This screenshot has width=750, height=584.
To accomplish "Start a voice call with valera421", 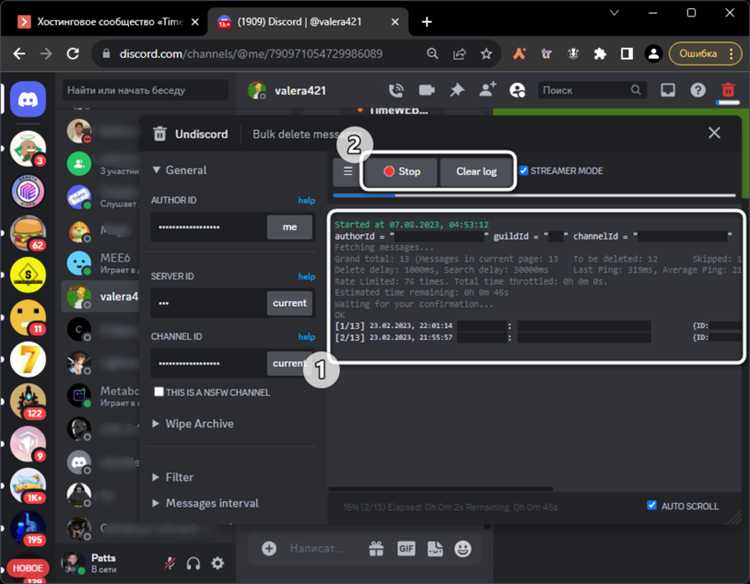I will pyautogui.click(x=396, y=90).
